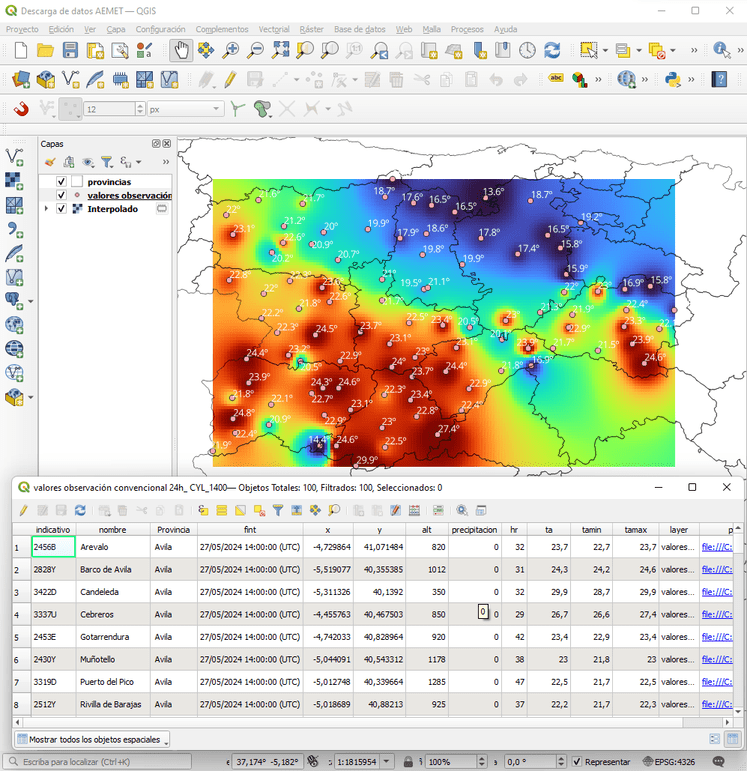Toggle editing pencil in the main toolbar
The height and width of the screenshot is (771, 747).
click(x=230, y=79)
